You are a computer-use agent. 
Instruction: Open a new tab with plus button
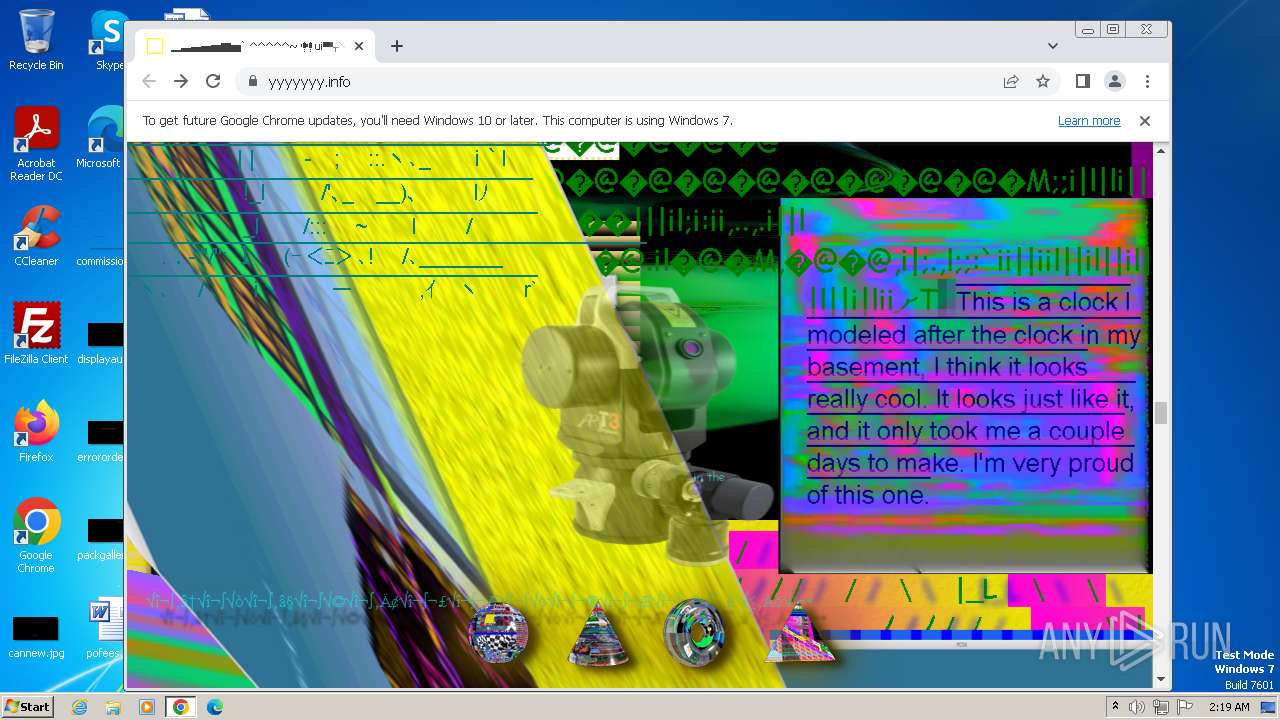(x=397, y=46)
